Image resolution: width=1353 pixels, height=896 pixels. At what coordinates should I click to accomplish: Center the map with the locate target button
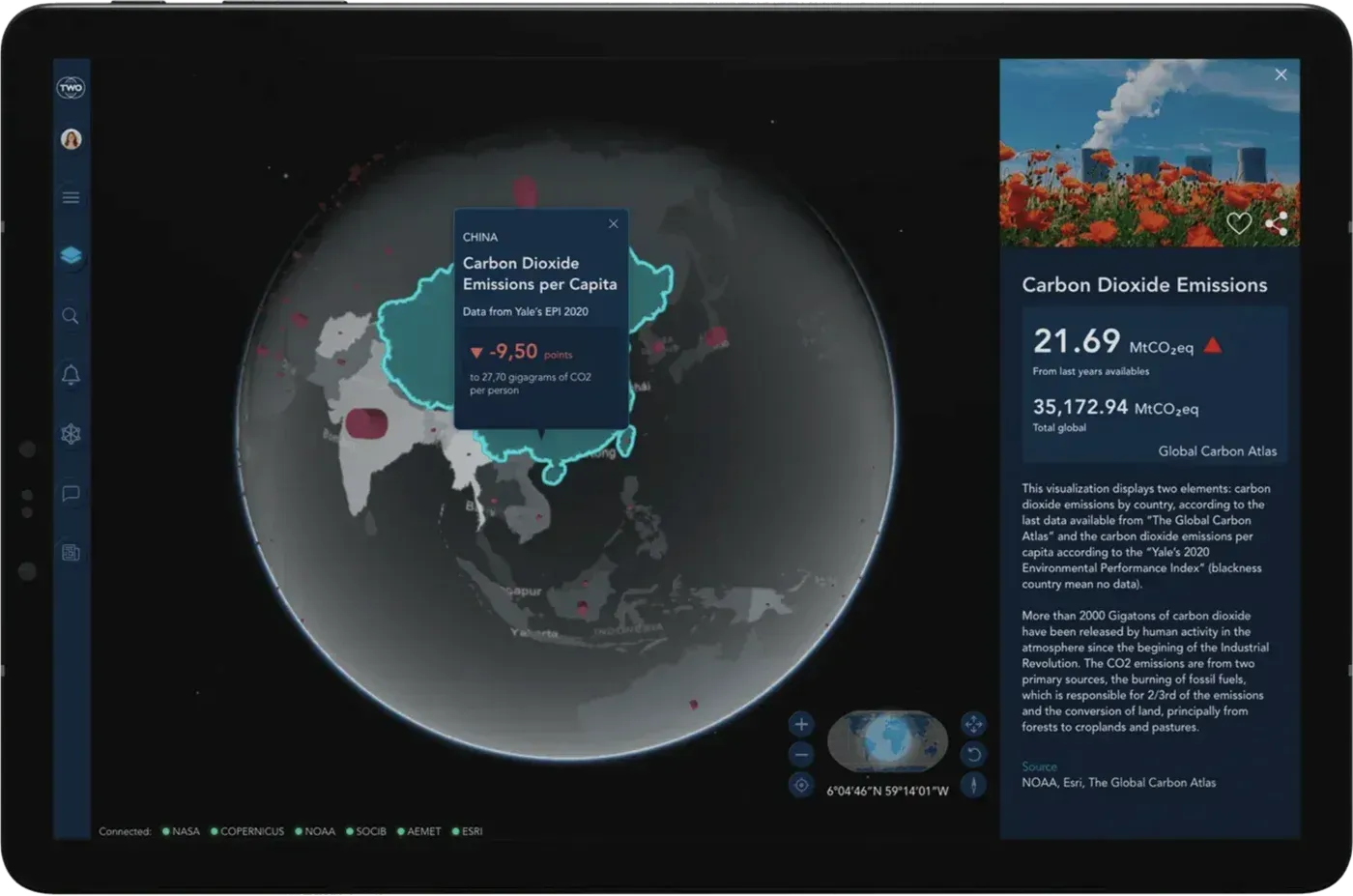(x=801, y=785)
